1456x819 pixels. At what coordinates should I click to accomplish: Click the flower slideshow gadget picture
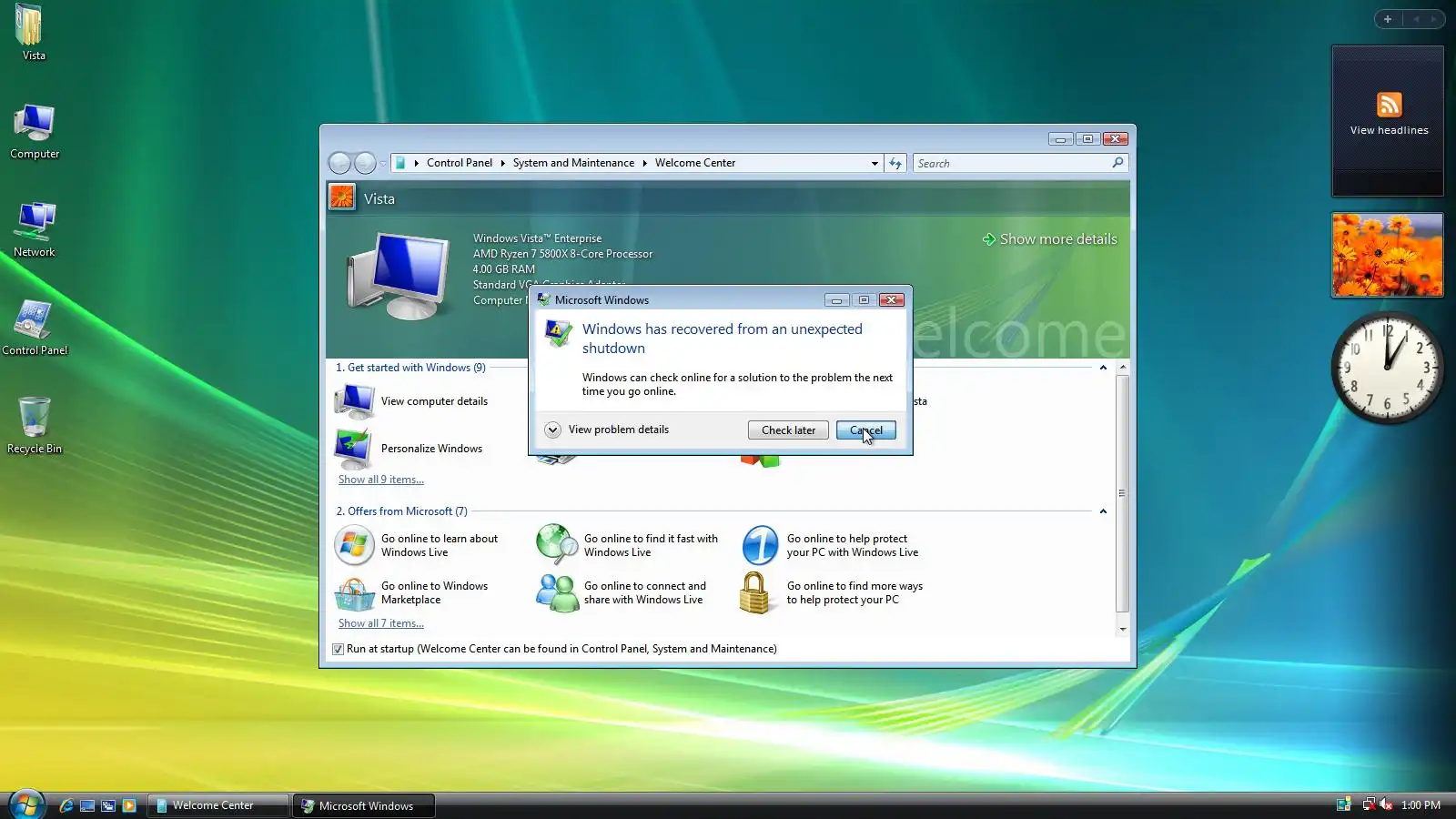1388,255
